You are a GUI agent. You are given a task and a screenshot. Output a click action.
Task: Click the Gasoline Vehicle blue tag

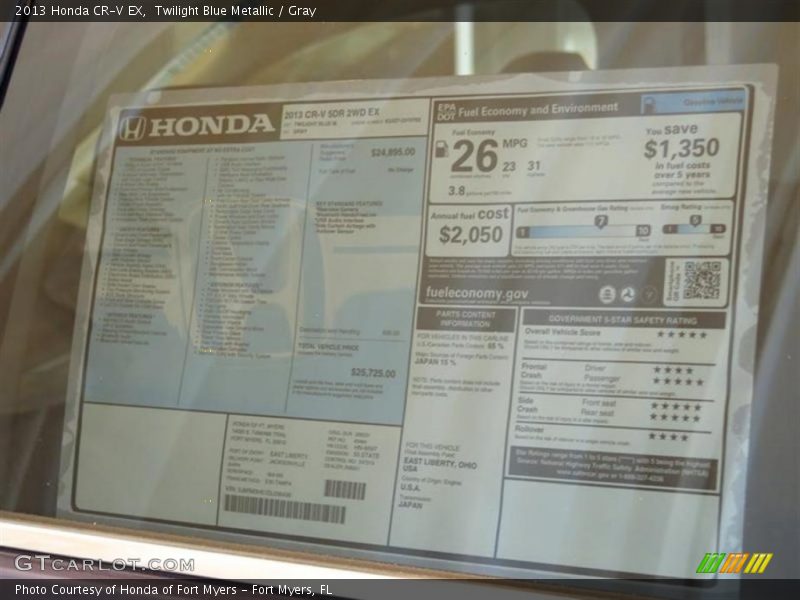(x=694, y=104)
